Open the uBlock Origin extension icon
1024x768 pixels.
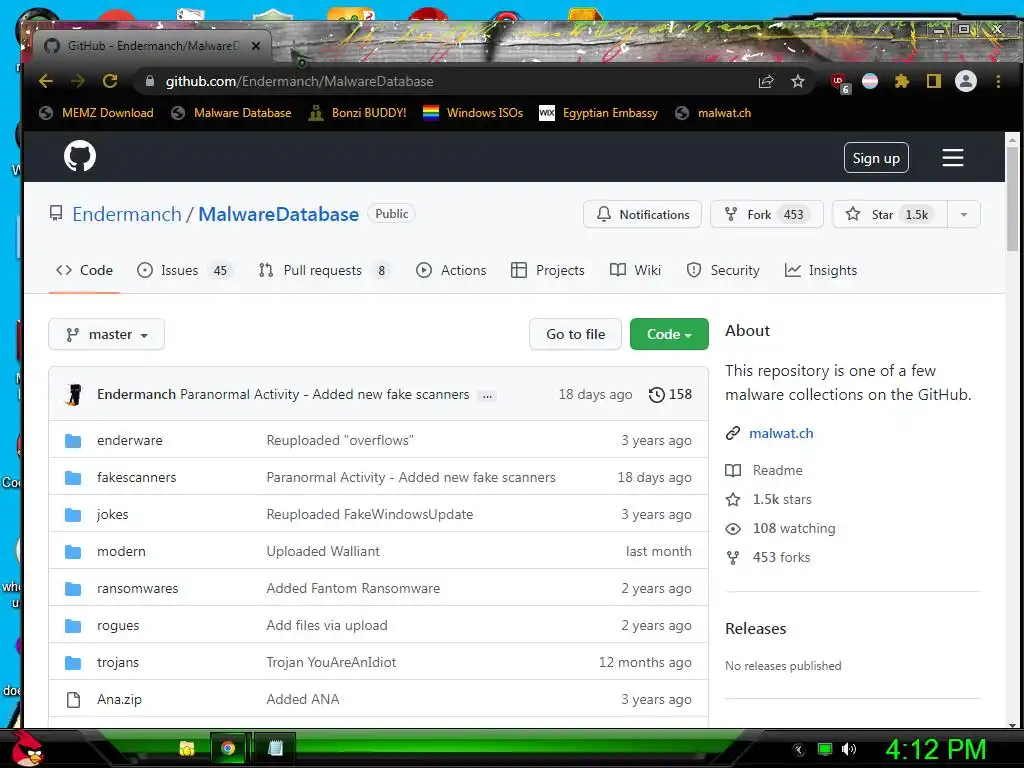tap(840, 82)
